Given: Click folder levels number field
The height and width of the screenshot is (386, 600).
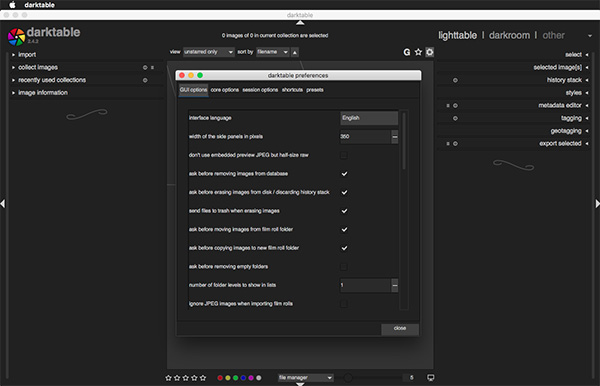Looking at the screenshot, I should click(x=365, y=285).
